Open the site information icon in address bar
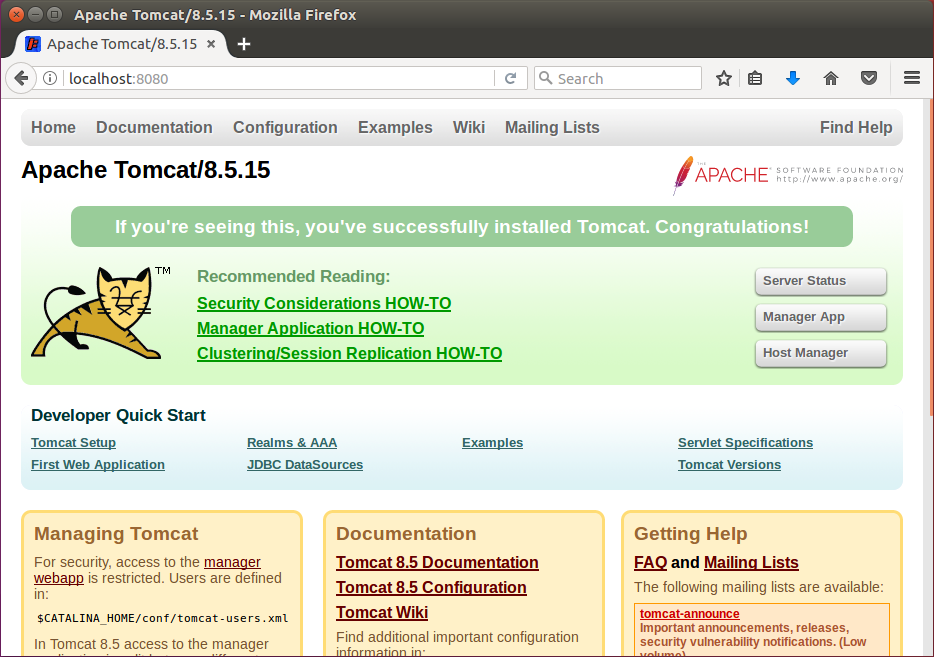The width and height of the screenshot is (934, 657). click(50, 78)
